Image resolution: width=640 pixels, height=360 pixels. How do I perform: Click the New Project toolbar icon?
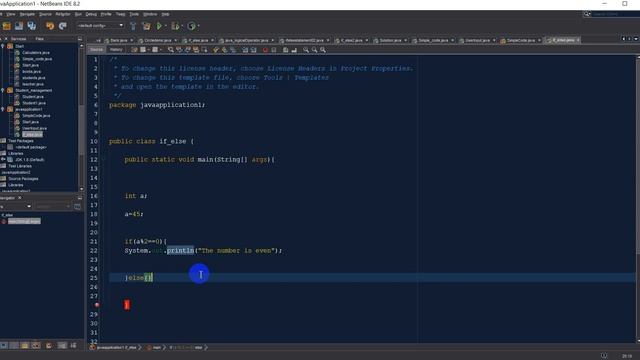tap(7, 26)
